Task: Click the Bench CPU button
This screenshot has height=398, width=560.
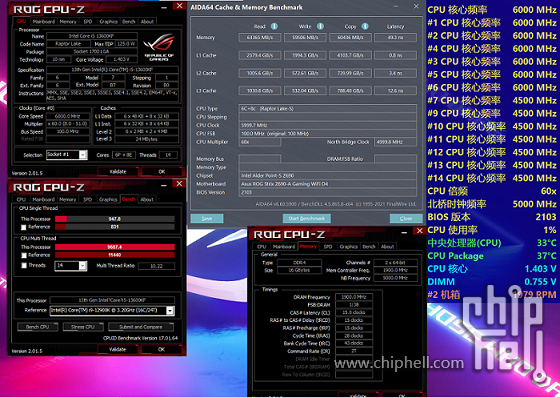Action: click(38, 327)
